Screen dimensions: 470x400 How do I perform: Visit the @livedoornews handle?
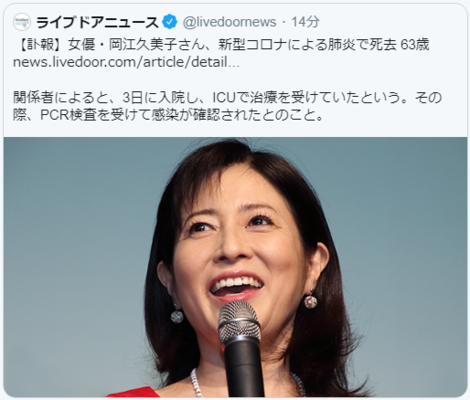(x=229, y=22)
